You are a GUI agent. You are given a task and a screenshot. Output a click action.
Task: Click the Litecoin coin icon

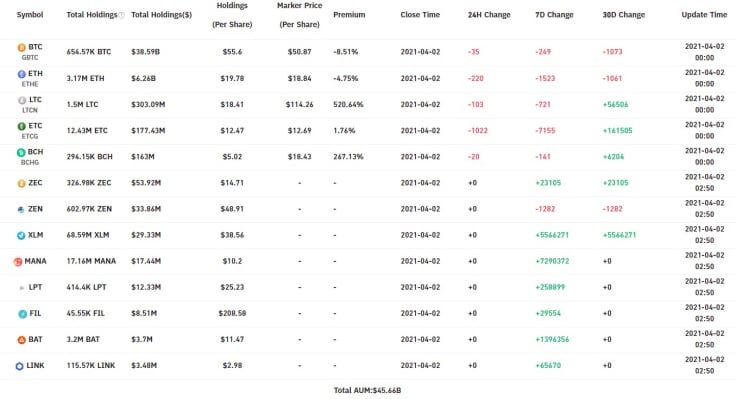tap(22, 100)
